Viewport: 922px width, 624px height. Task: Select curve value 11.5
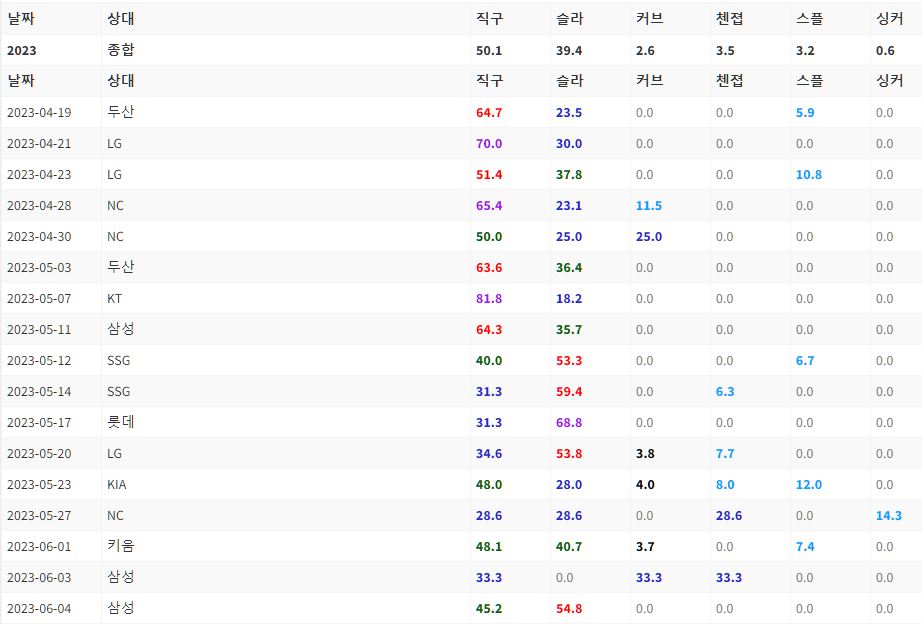(649, 206)
